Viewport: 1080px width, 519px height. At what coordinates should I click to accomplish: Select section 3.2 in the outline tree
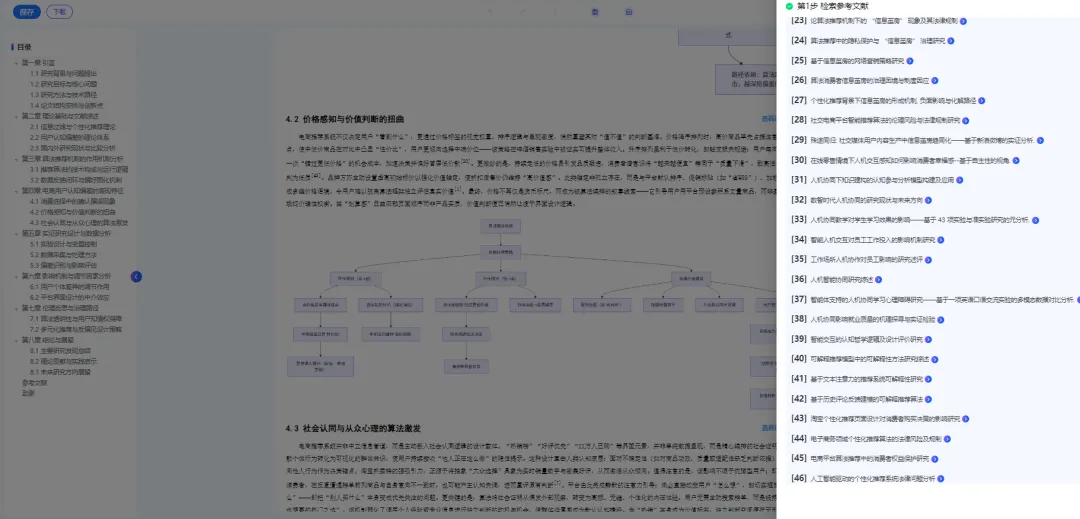click(76, 180)
